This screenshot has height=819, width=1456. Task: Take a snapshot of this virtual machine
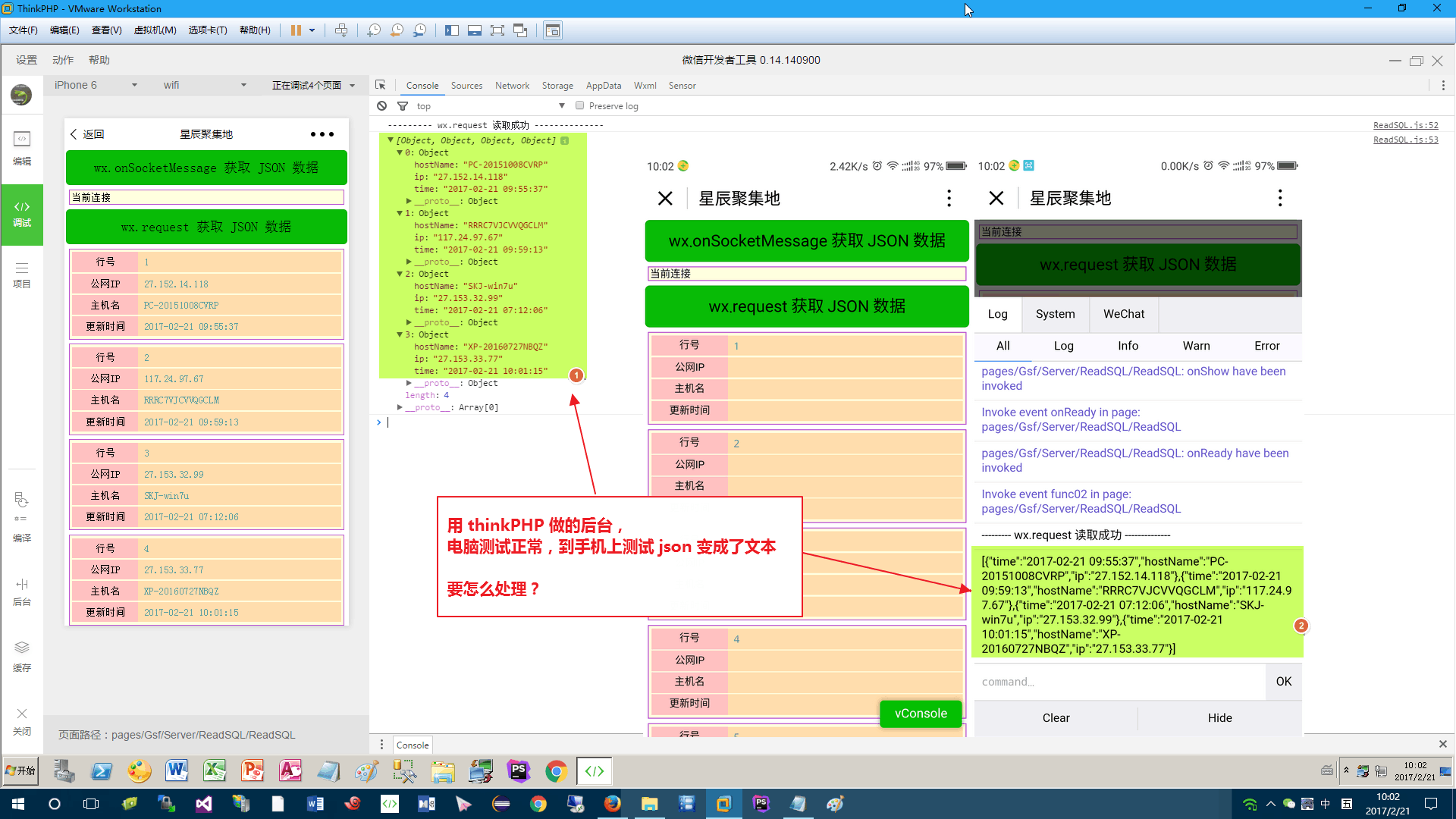[374, 30]
